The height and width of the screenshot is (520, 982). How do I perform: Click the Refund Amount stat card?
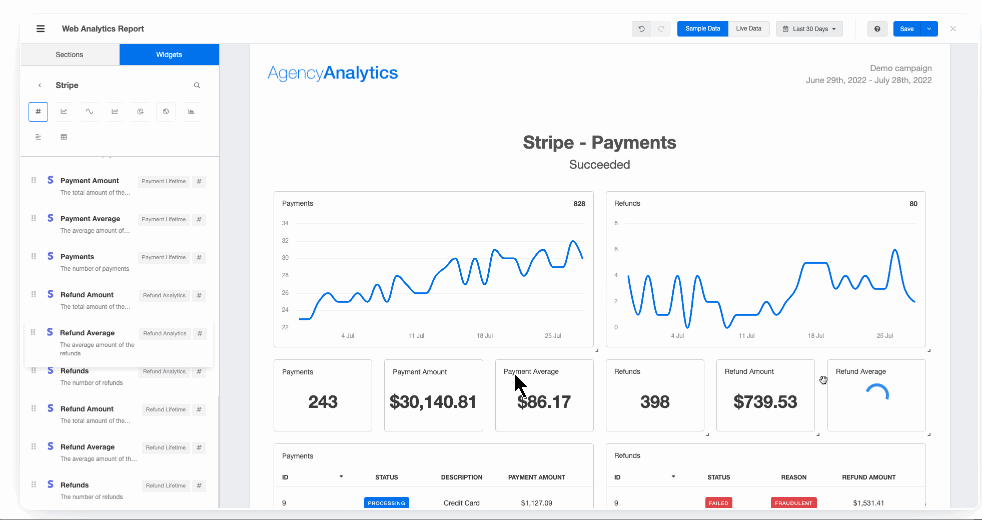click(x=765, y=396)
